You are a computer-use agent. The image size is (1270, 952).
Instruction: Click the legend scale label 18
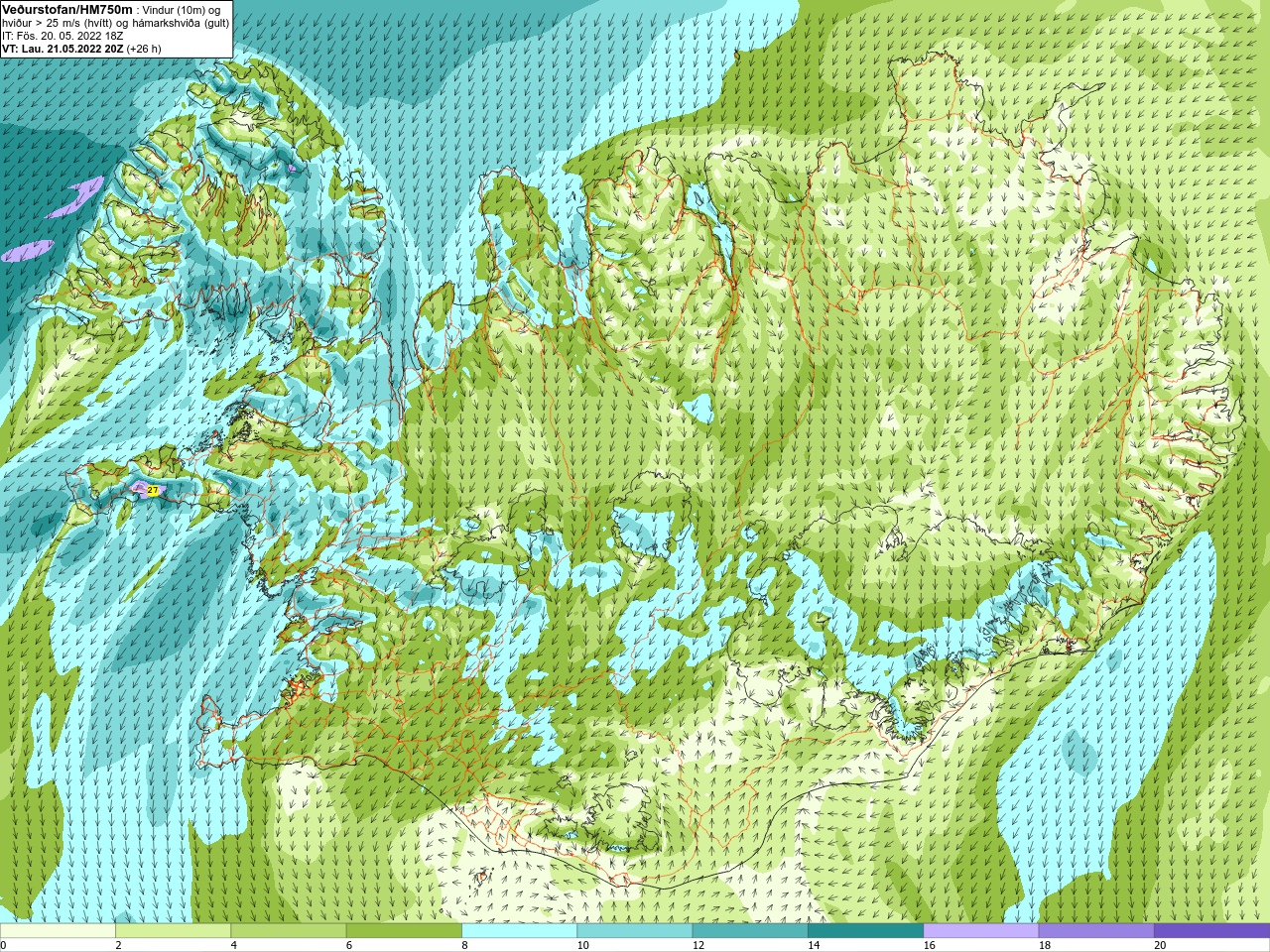point(1044,945)
